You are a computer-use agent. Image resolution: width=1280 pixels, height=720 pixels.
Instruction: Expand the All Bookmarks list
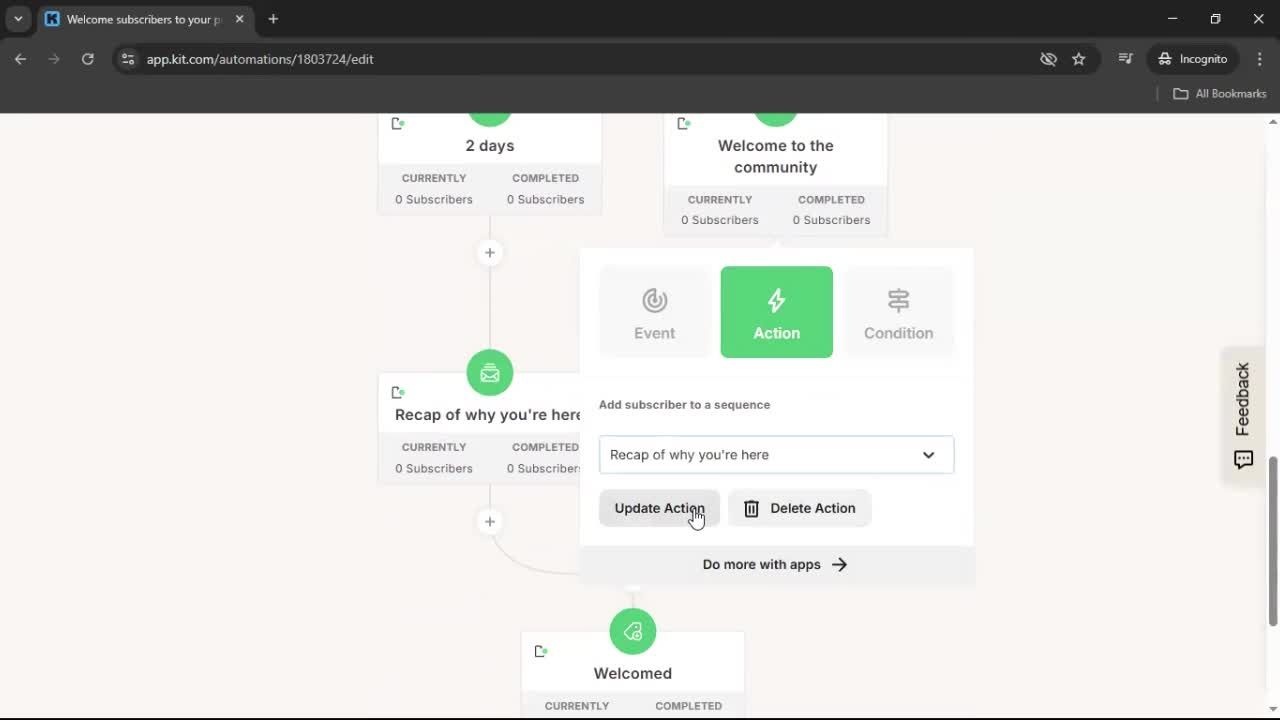(1219, 93)
